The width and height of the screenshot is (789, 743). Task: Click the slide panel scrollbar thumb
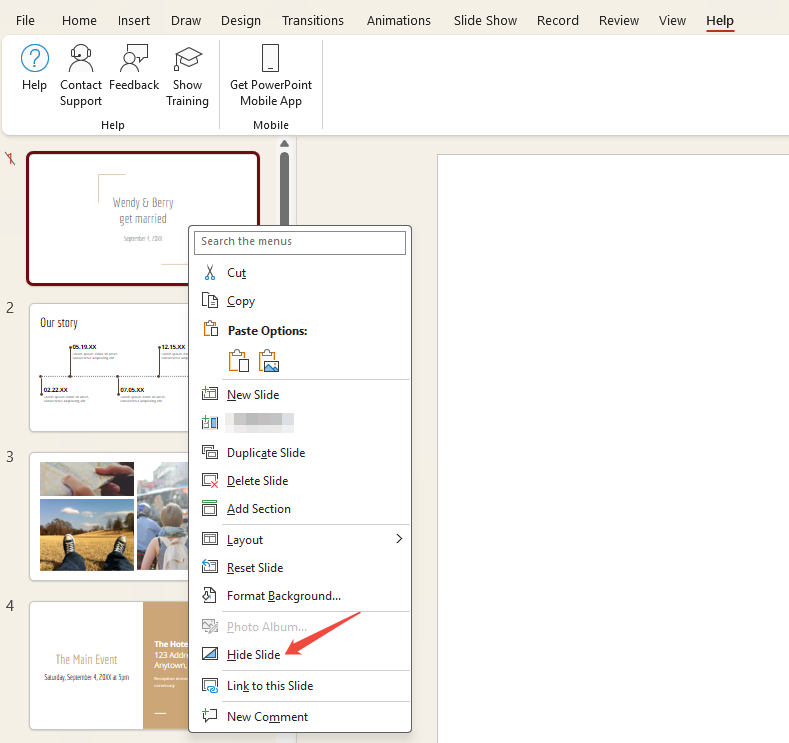pyautogui.click(x=284, y=189)
